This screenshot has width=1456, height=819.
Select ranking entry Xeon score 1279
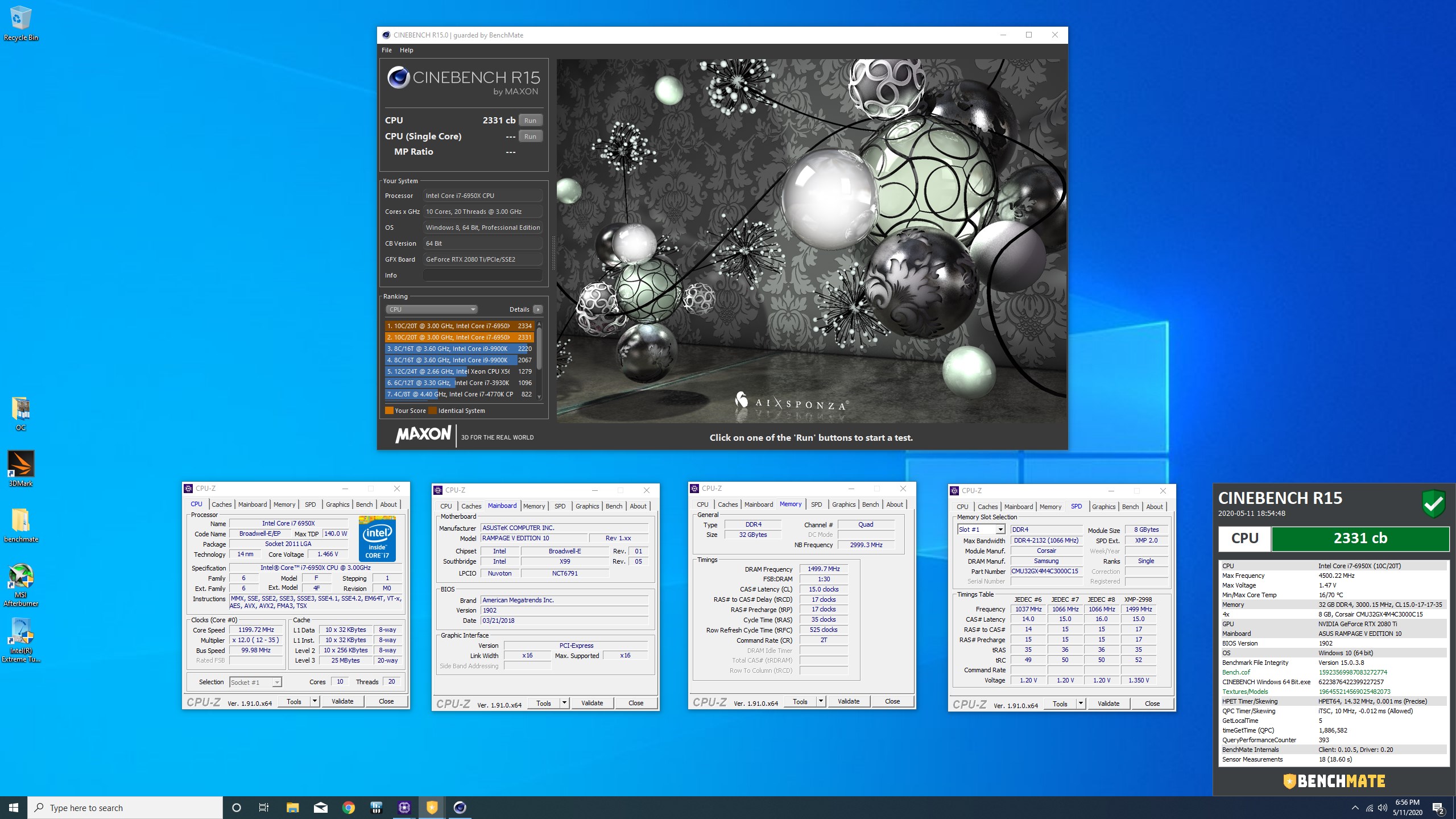coord(459,371)
